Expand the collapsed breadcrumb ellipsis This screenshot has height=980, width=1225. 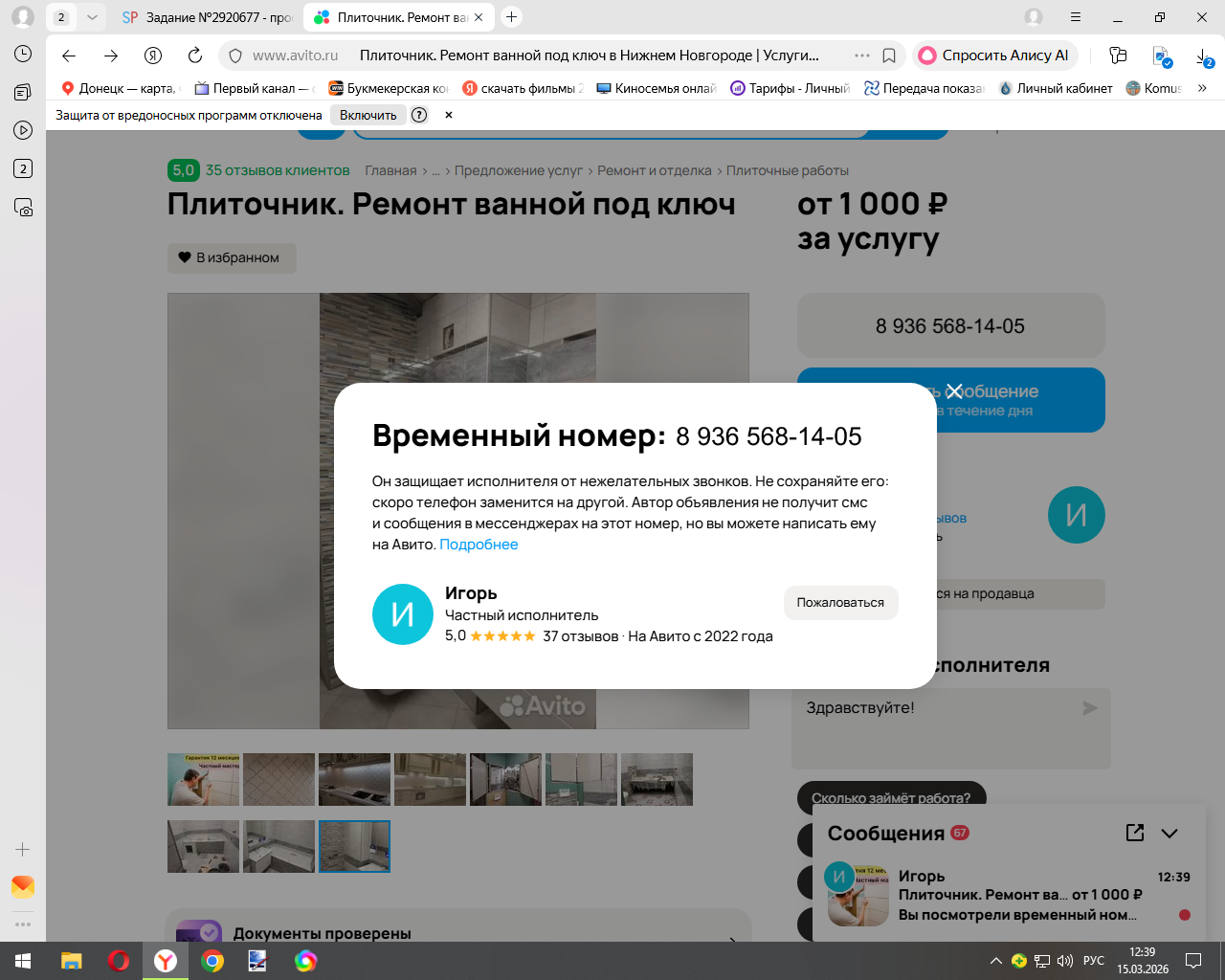click(435, 170)
